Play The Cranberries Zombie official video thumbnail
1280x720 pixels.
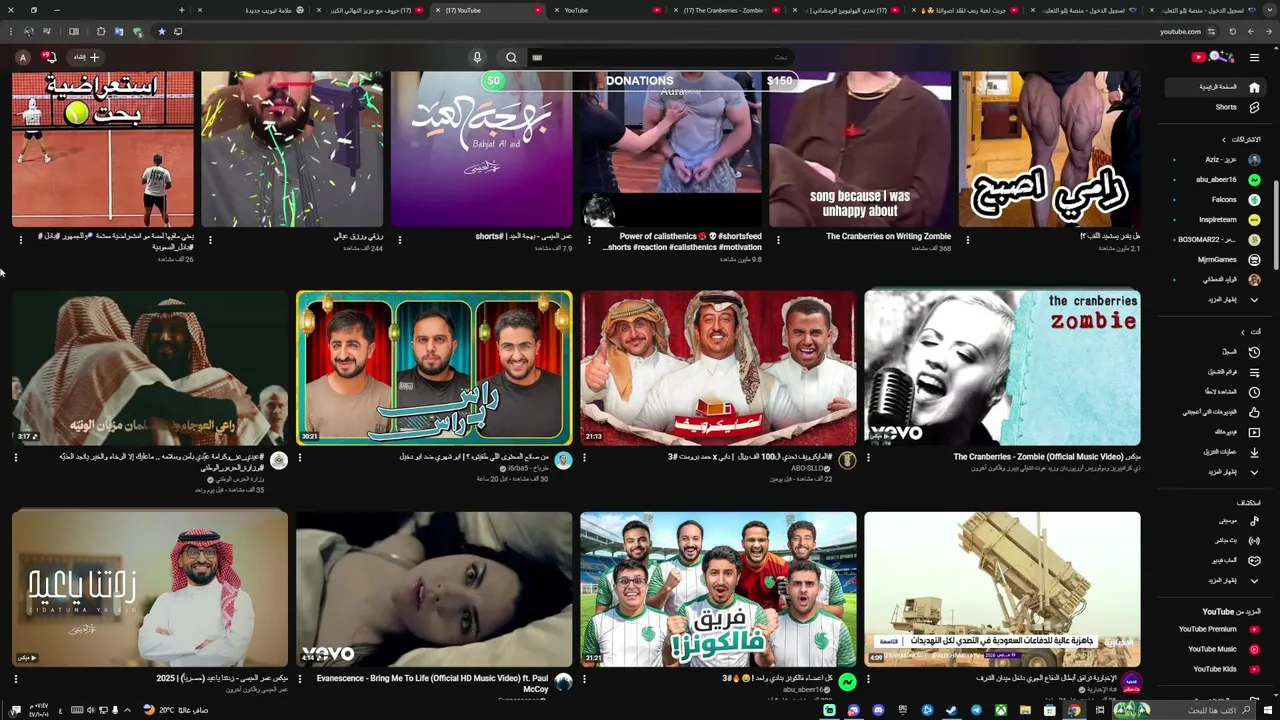click(x=1002, y=368)
